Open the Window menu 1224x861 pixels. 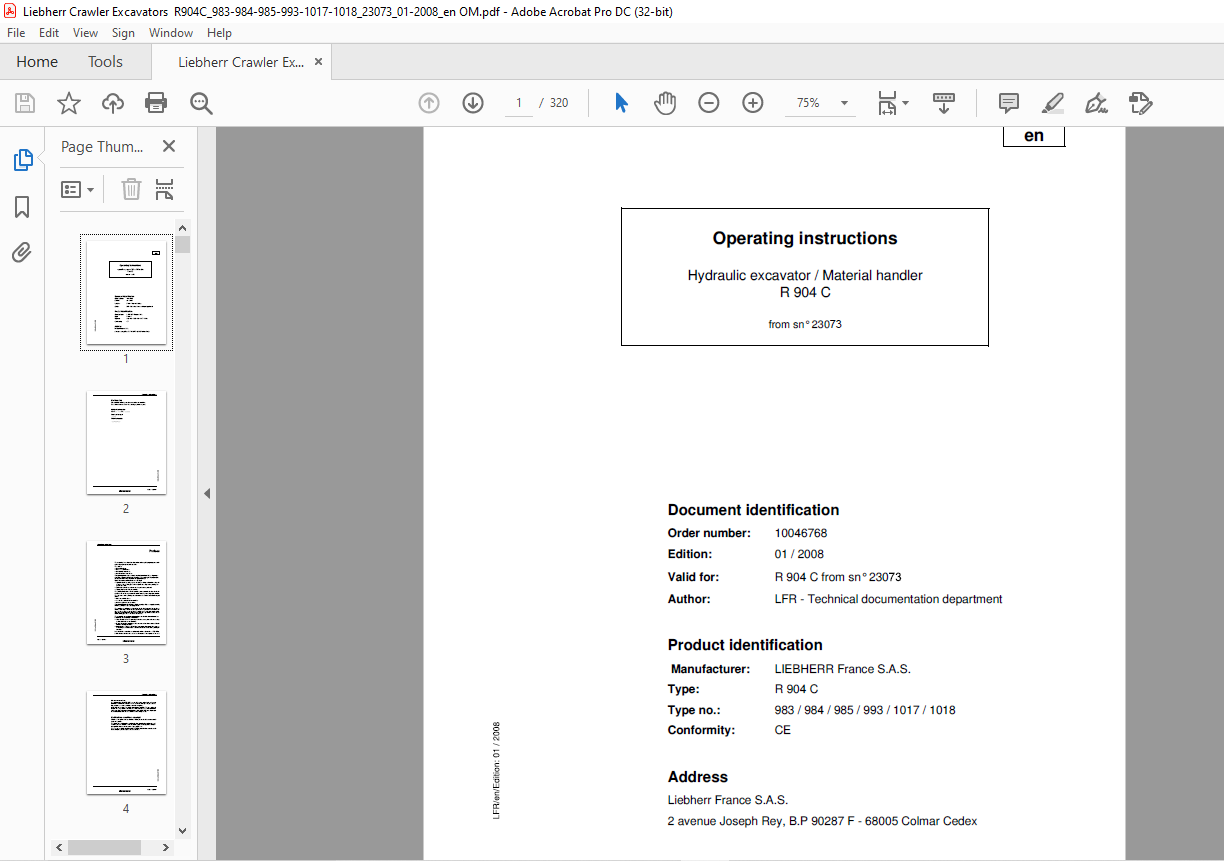pyautogui.click(x=171, y=33)
